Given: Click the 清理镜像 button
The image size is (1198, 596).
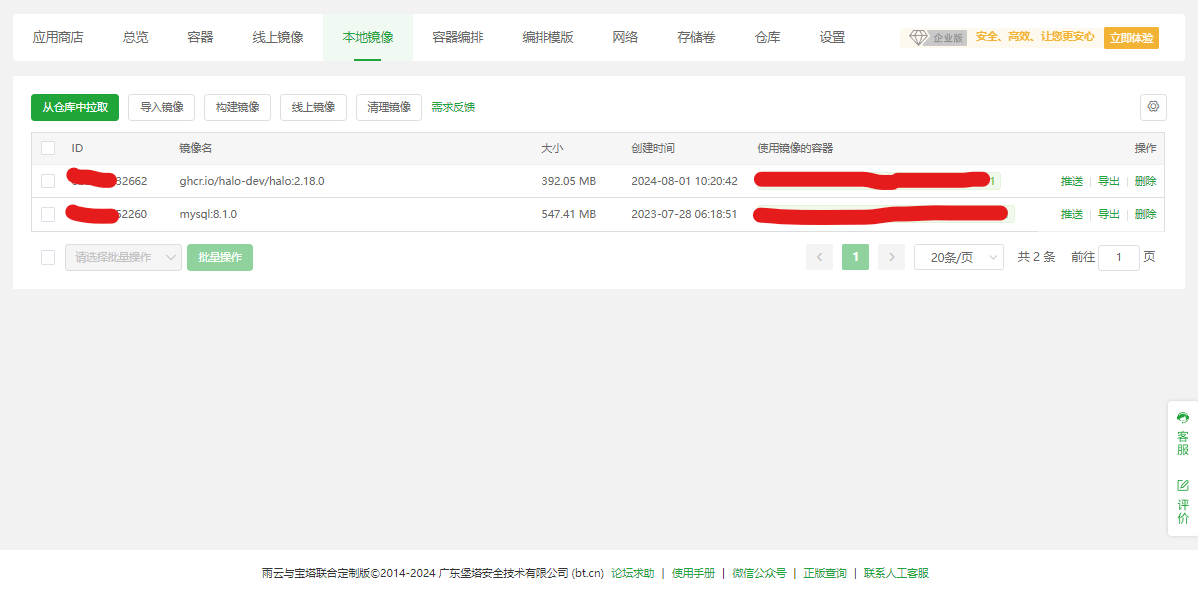Looking at the screenshot, I should 388,107.
